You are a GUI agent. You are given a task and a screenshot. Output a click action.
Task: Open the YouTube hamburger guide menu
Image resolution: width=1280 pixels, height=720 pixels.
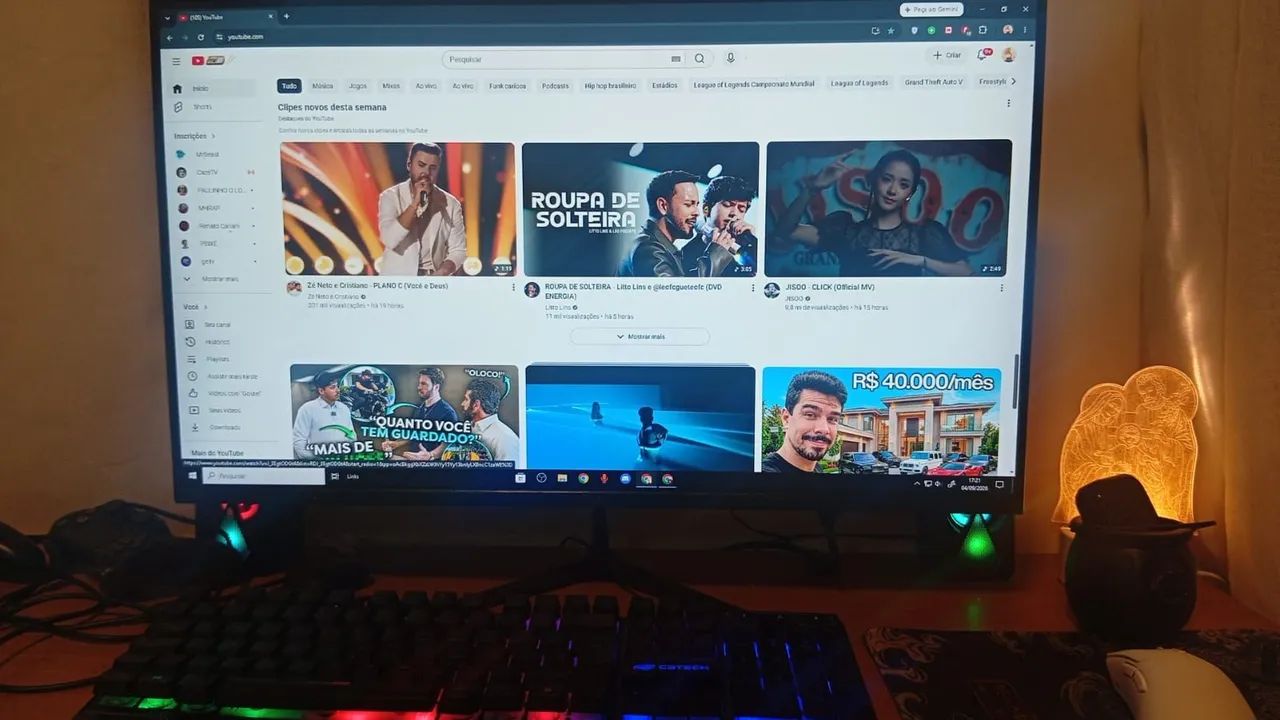coord(176,61)
